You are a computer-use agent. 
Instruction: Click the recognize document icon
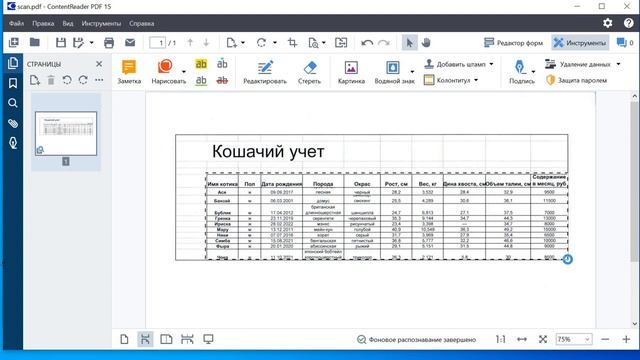point(313,42)
